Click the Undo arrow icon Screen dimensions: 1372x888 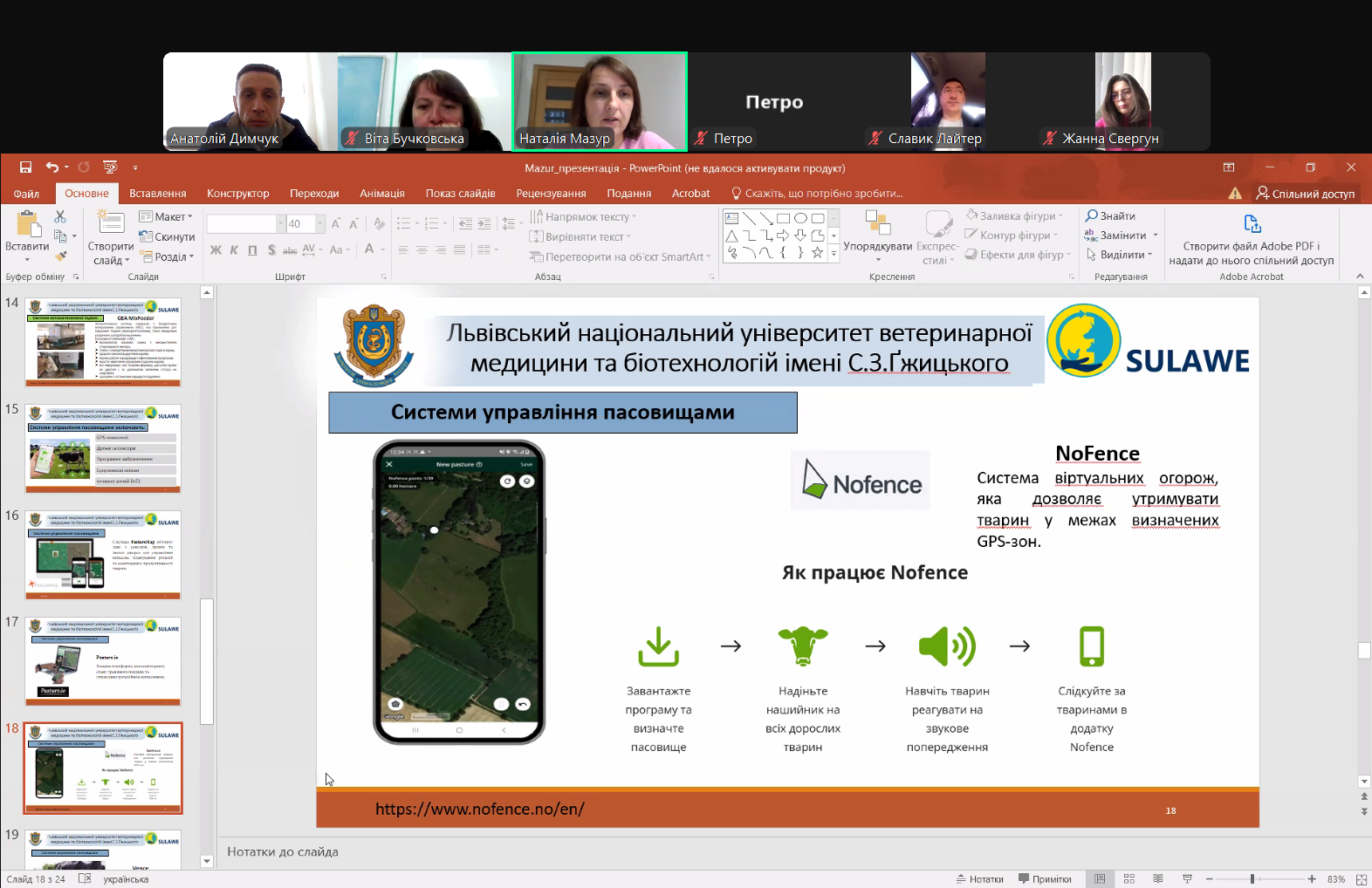52,167
